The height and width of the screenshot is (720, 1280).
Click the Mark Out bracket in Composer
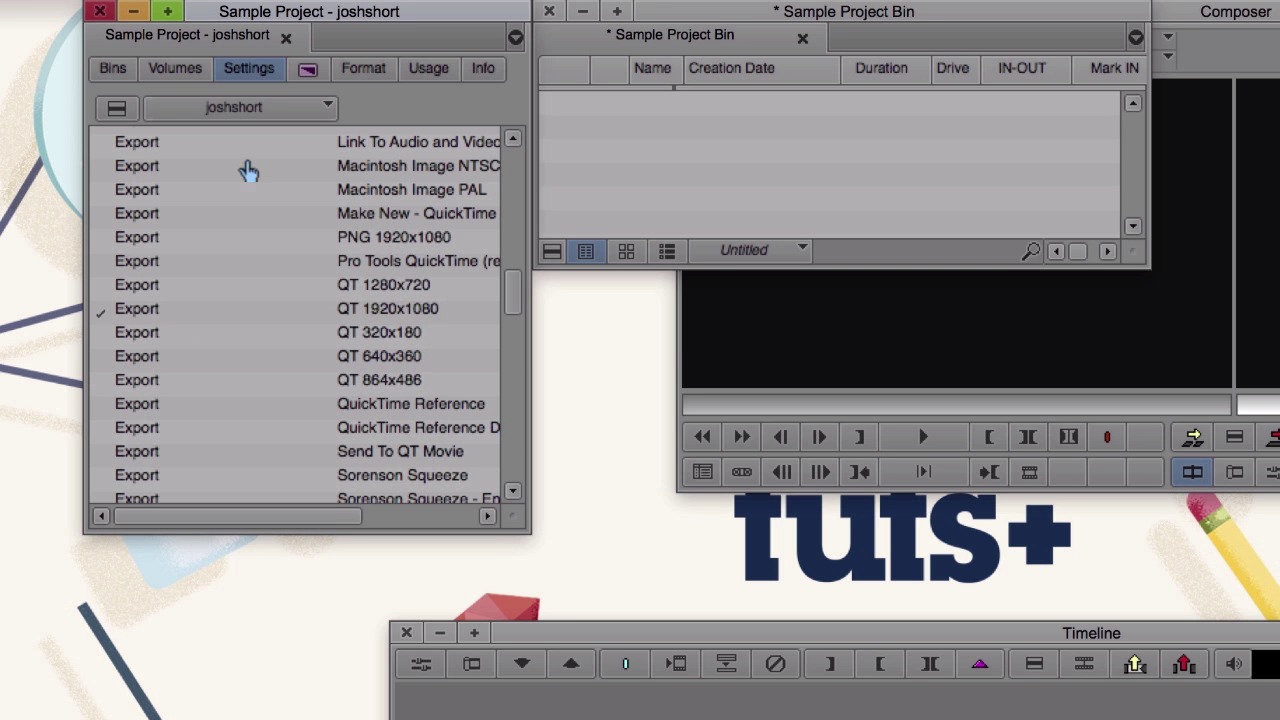click(x=859, y=437)
